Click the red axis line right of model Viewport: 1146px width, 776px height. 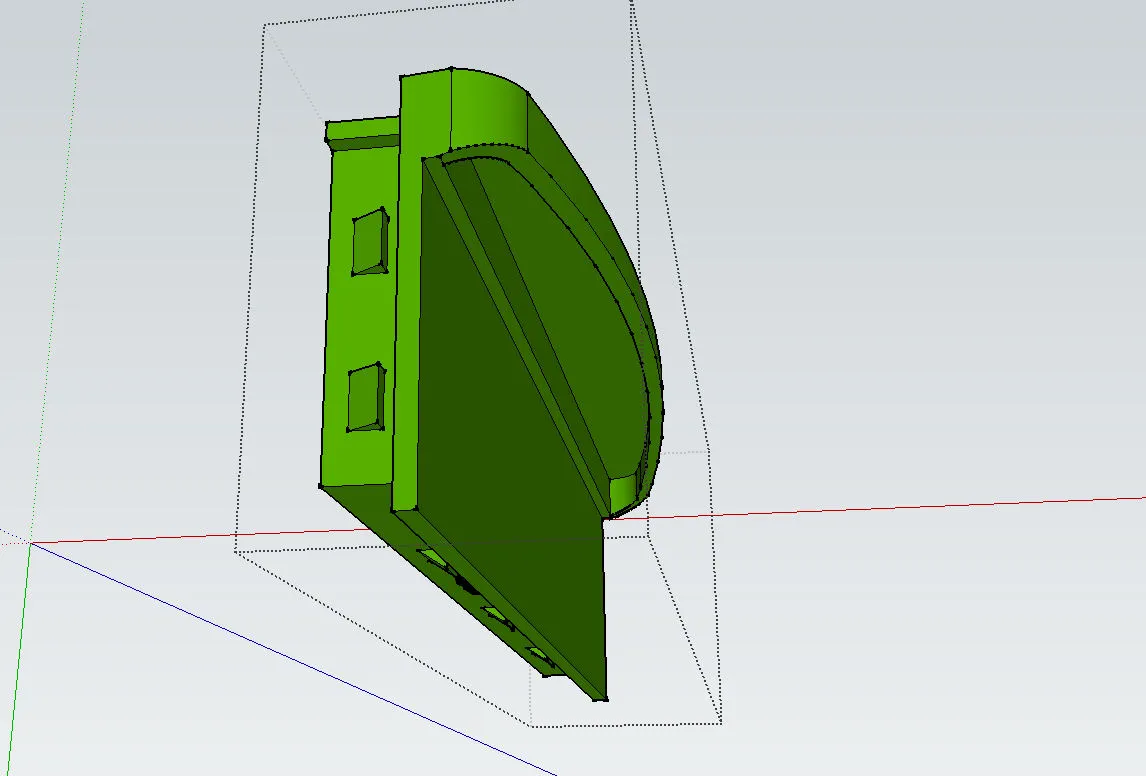pyautogui.click(x=877, y=508)
